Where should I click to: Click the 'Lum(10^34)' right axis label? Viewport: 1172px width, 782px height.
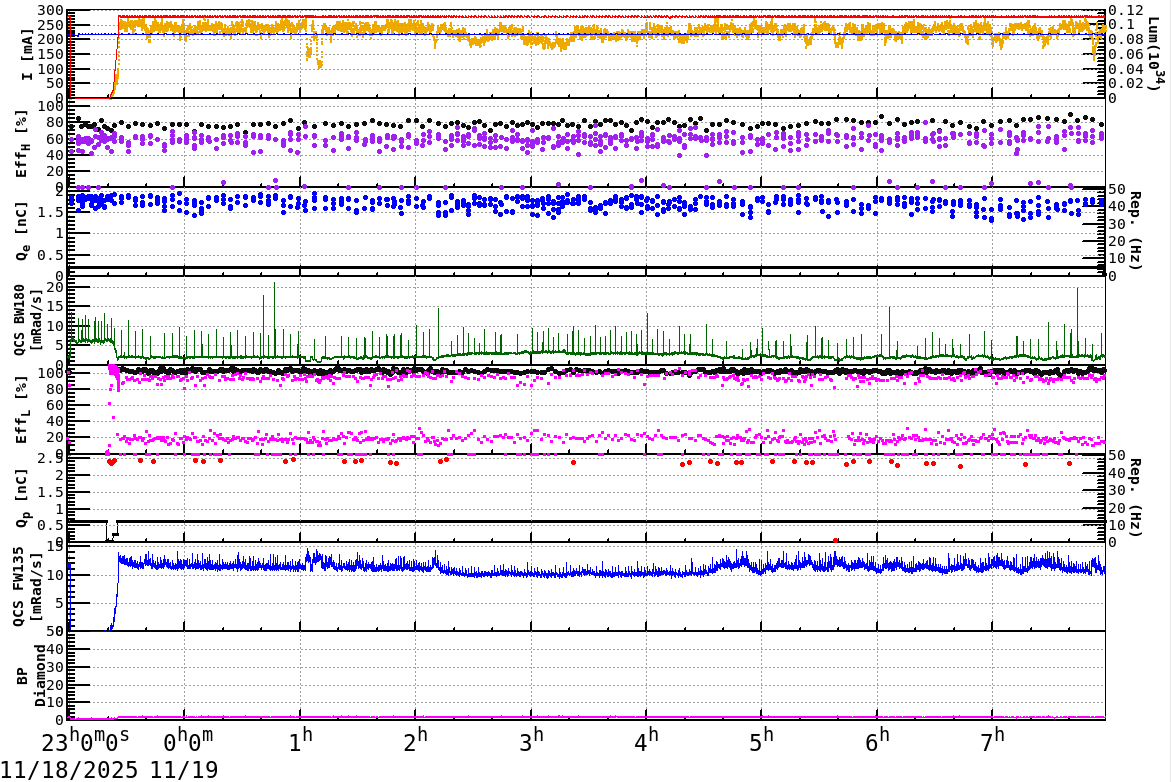(1156, 54)
